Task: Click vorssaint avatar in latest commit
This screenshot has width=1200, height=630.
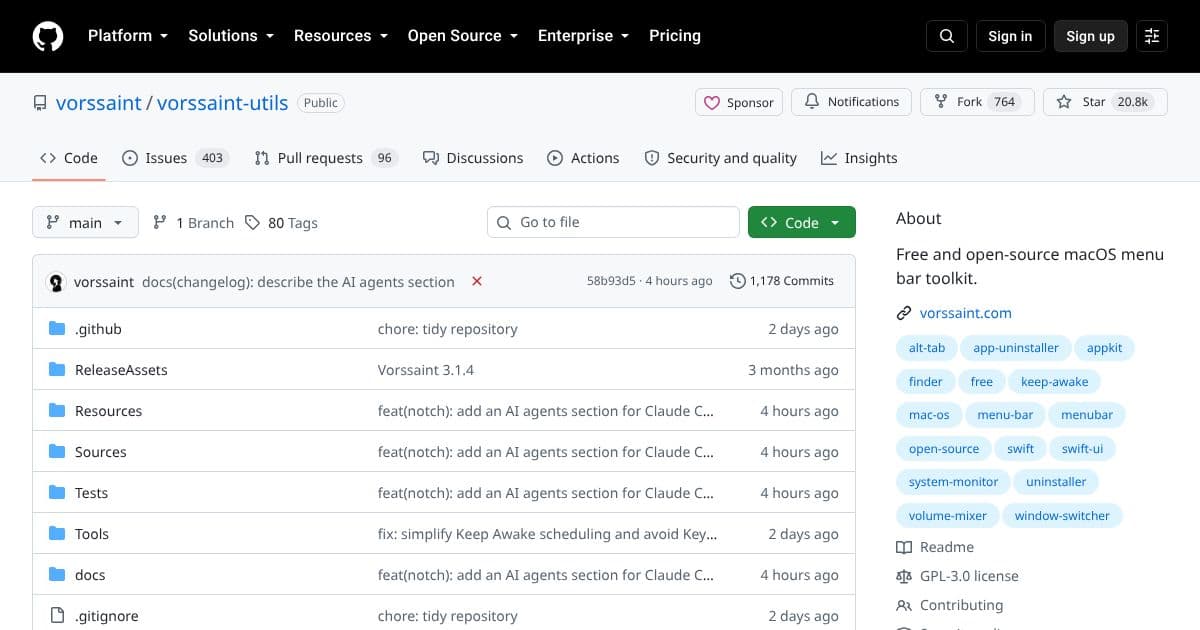Action: click(56, 282)
